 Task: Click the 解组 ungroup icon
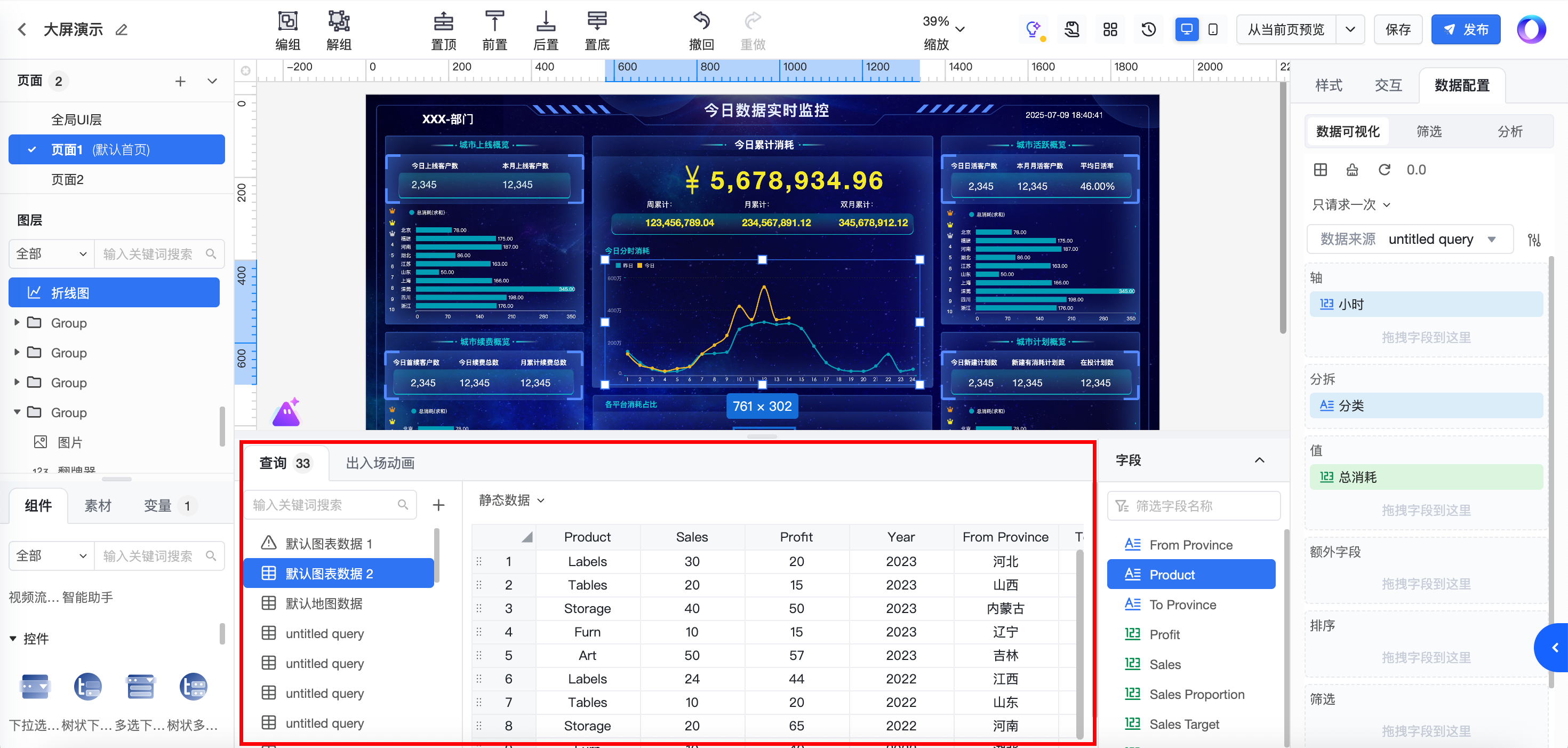[339, 21]
